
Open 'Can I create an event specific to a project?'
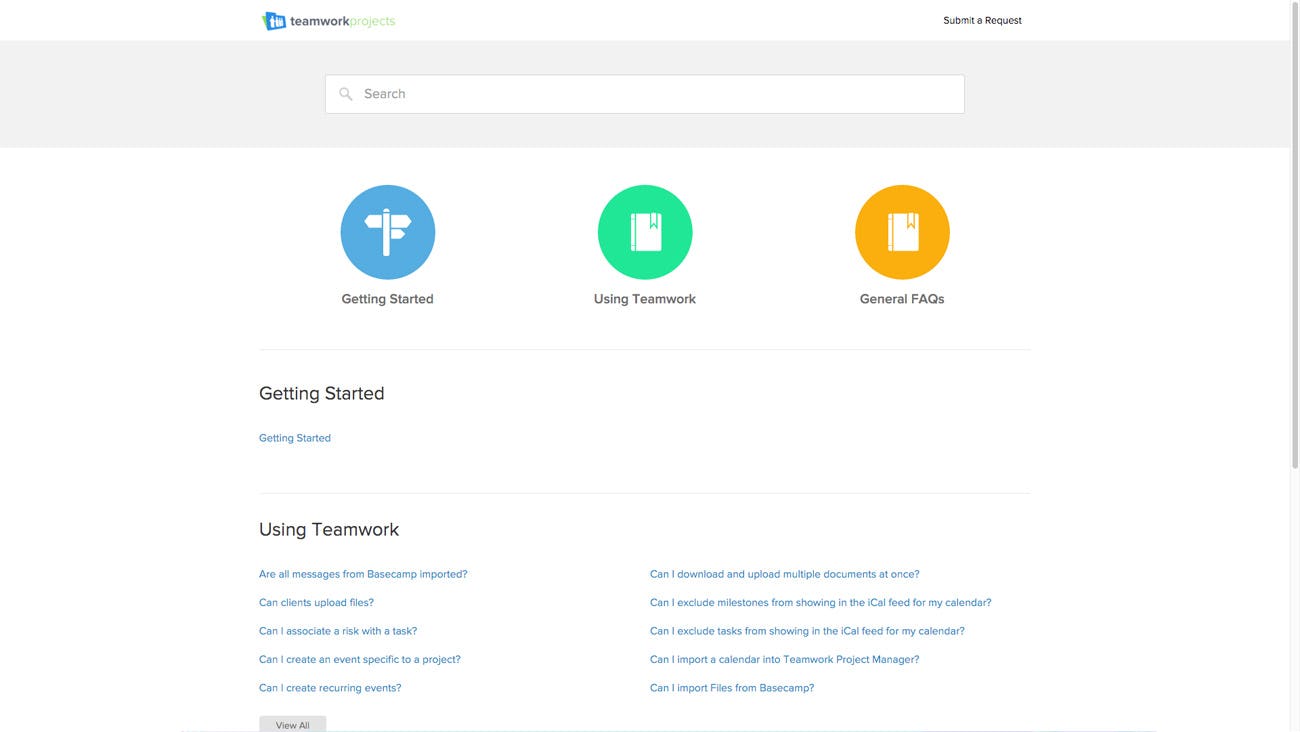click(x=360, y=660)
